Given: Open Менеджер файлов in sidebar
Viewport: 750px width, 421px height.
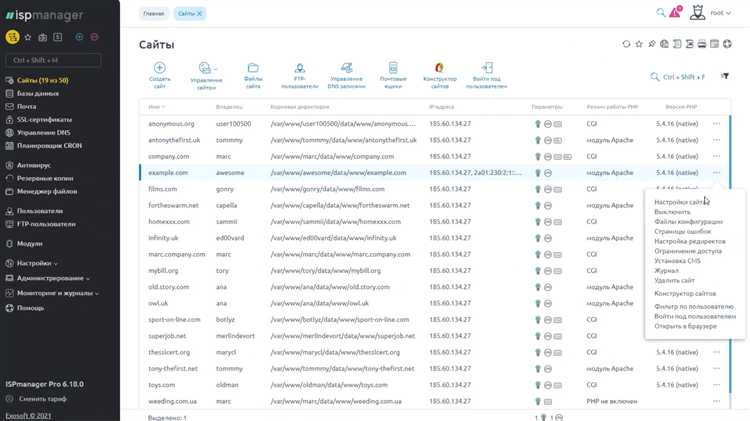Looking at the screenshot, I should [46, 191].
